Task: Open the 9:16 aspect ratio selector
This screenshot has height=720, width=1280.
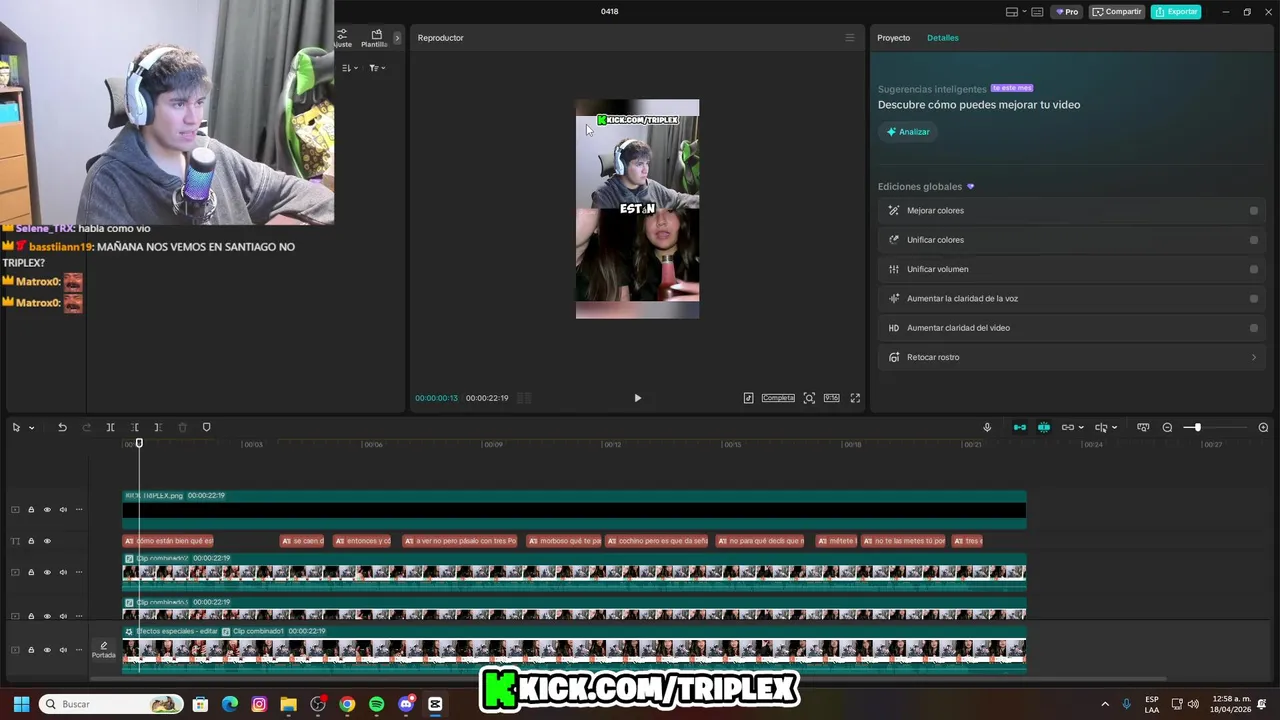Action: [831, 398]
